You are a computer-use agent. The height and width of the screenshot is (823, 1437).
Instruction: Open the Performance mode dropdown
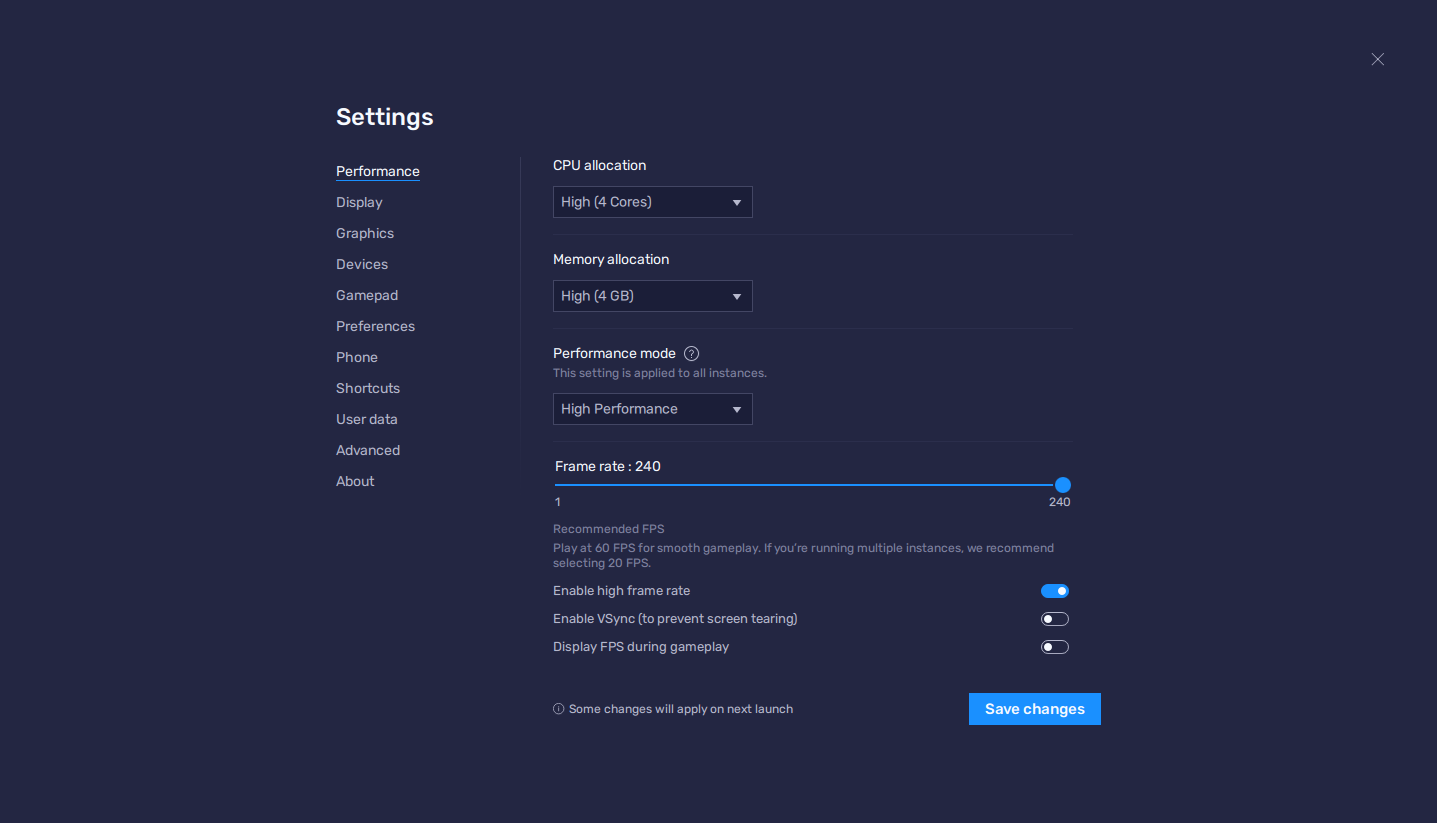(653, 409)
